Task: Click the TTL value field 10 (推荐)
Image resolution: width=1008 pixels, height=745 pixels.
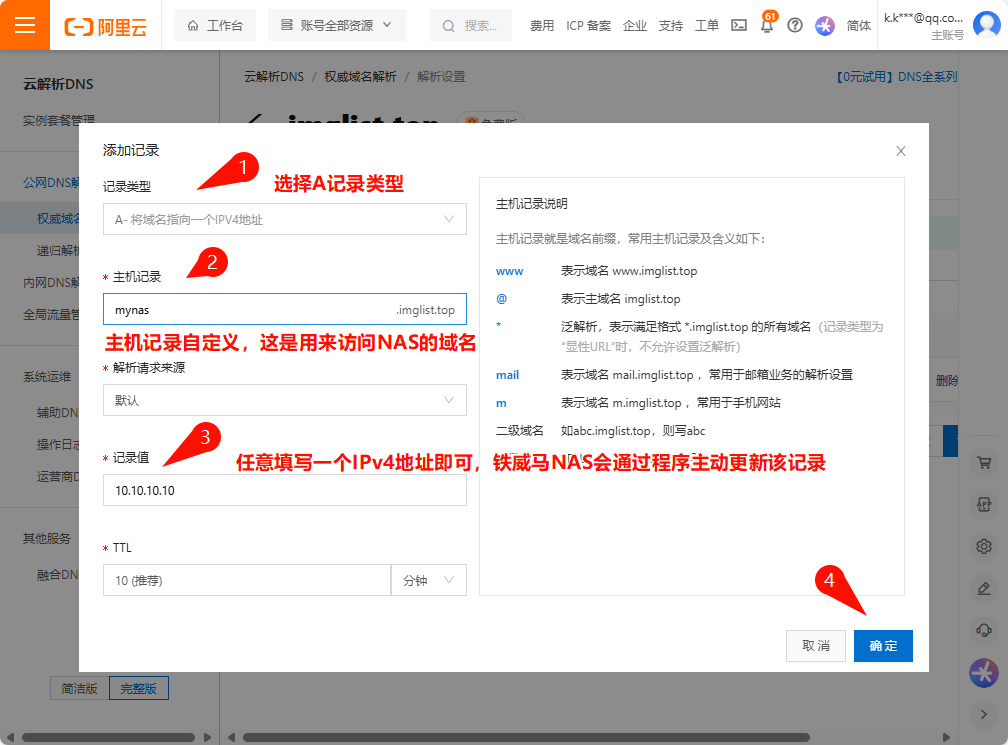Action: click(247, 580)
